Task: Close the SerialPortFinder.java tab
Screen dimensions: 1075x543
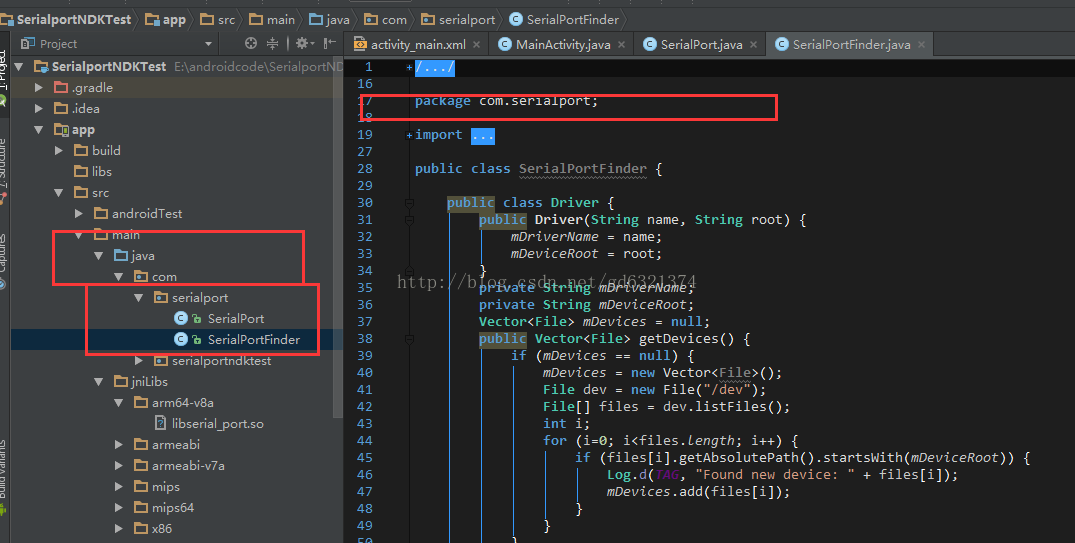Action: tap(921, 45)
